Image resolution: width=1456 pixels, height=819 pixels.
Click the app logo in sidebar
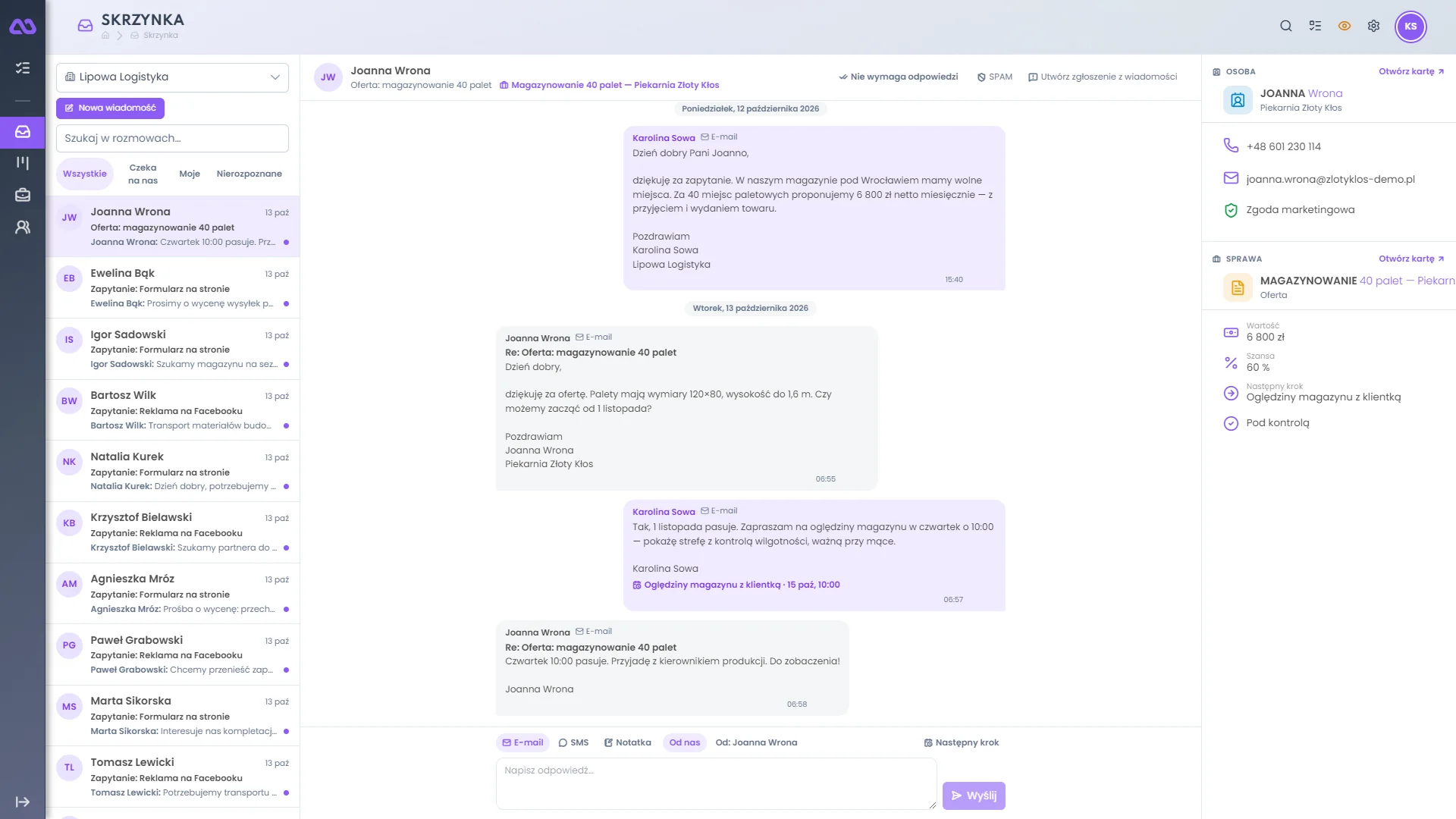23,27
